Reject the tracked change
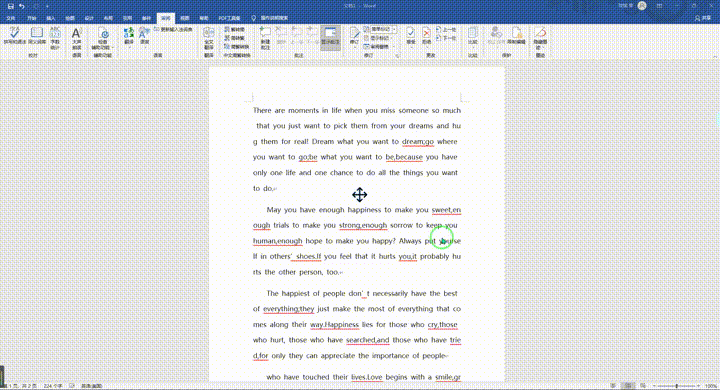Viewport: 720px width, 390px height. pyautogui.click(x=427, y=36)
